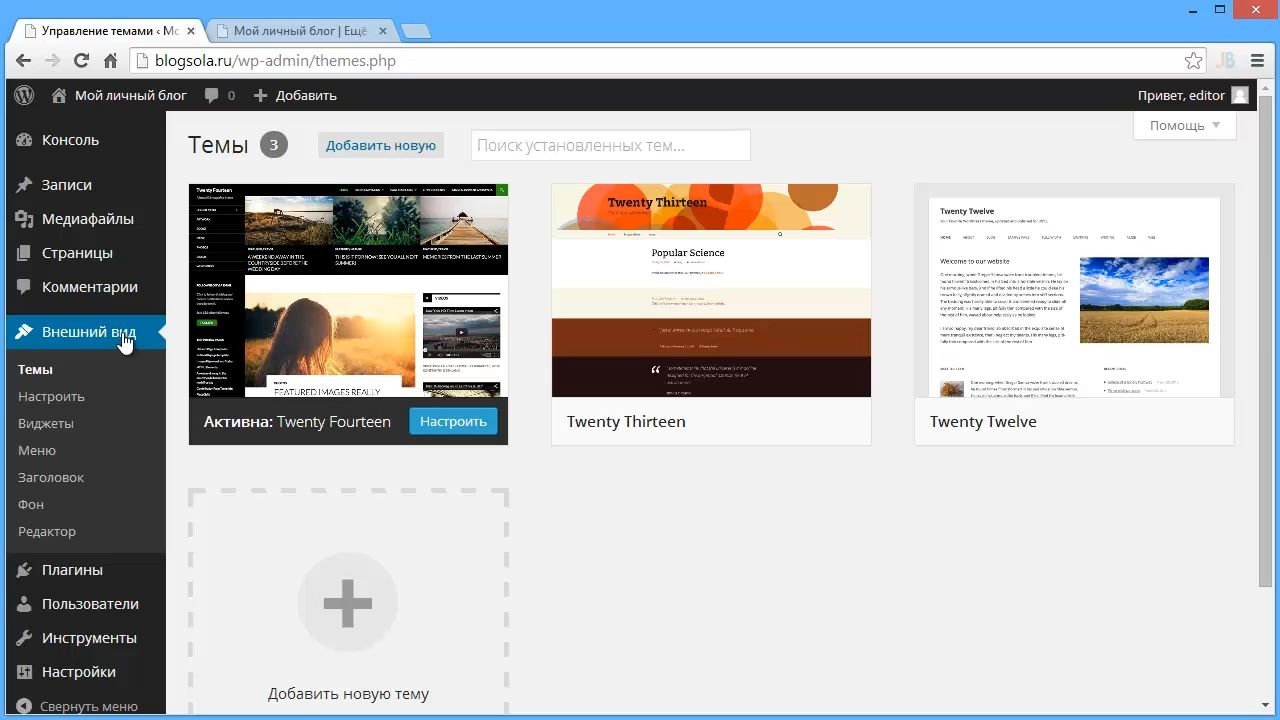Expand the Помощь help dropdown

[x=1185, y=125]
